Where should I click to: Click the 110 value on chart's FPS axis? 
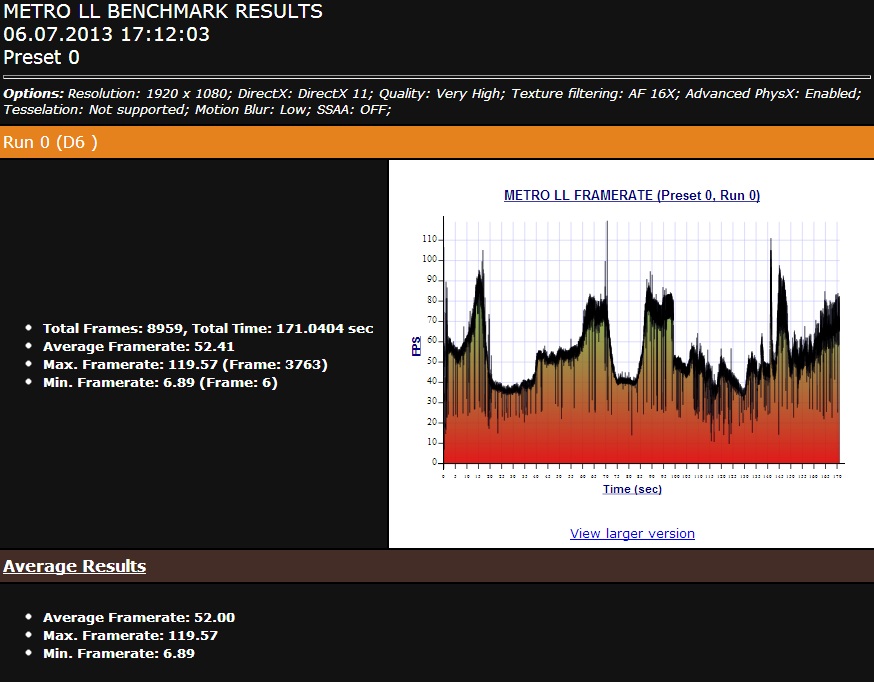(x=430, y=239)
